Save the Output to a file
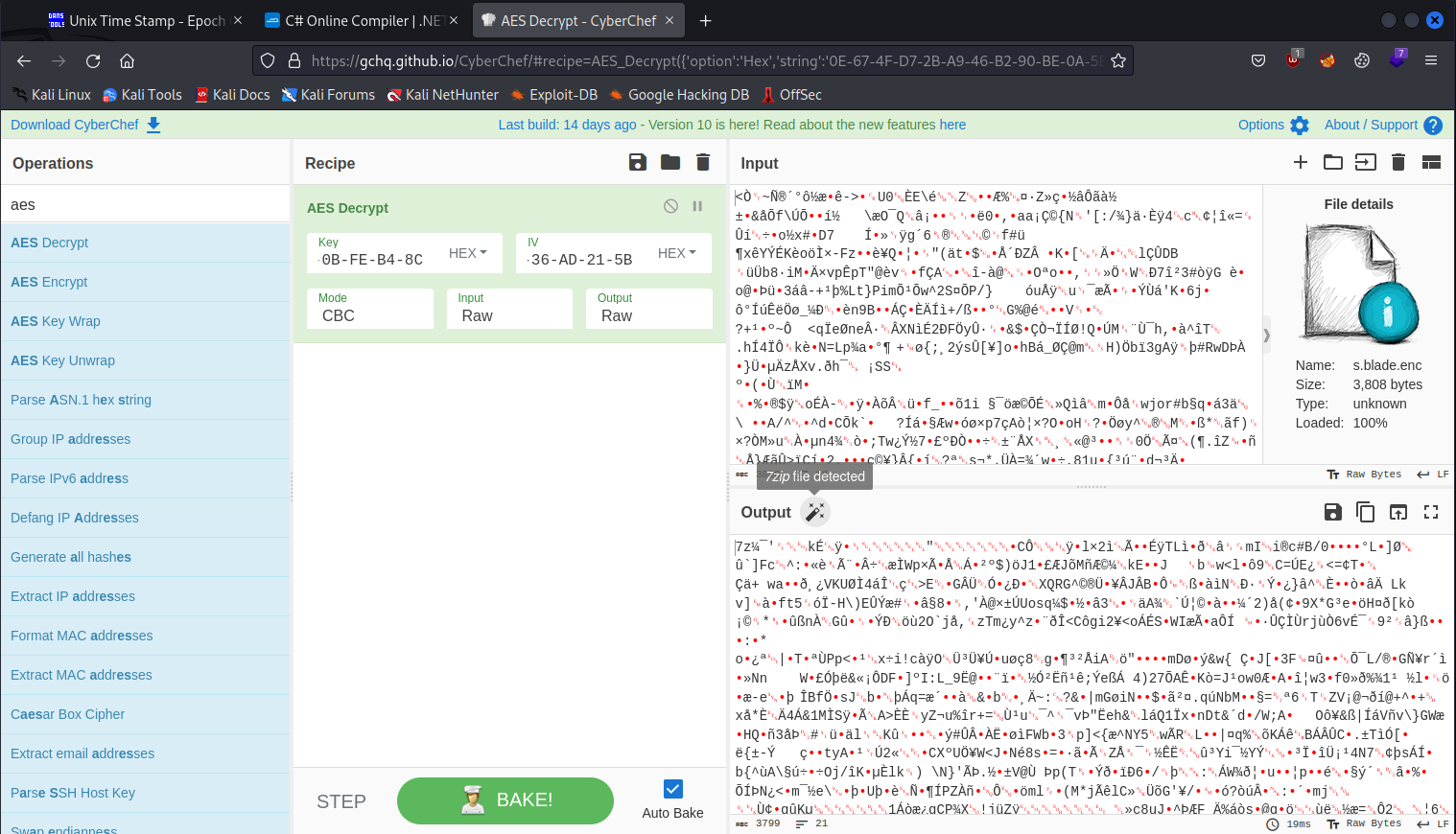The width and height of the screenshot is (1456, 834). point(1333,512)
